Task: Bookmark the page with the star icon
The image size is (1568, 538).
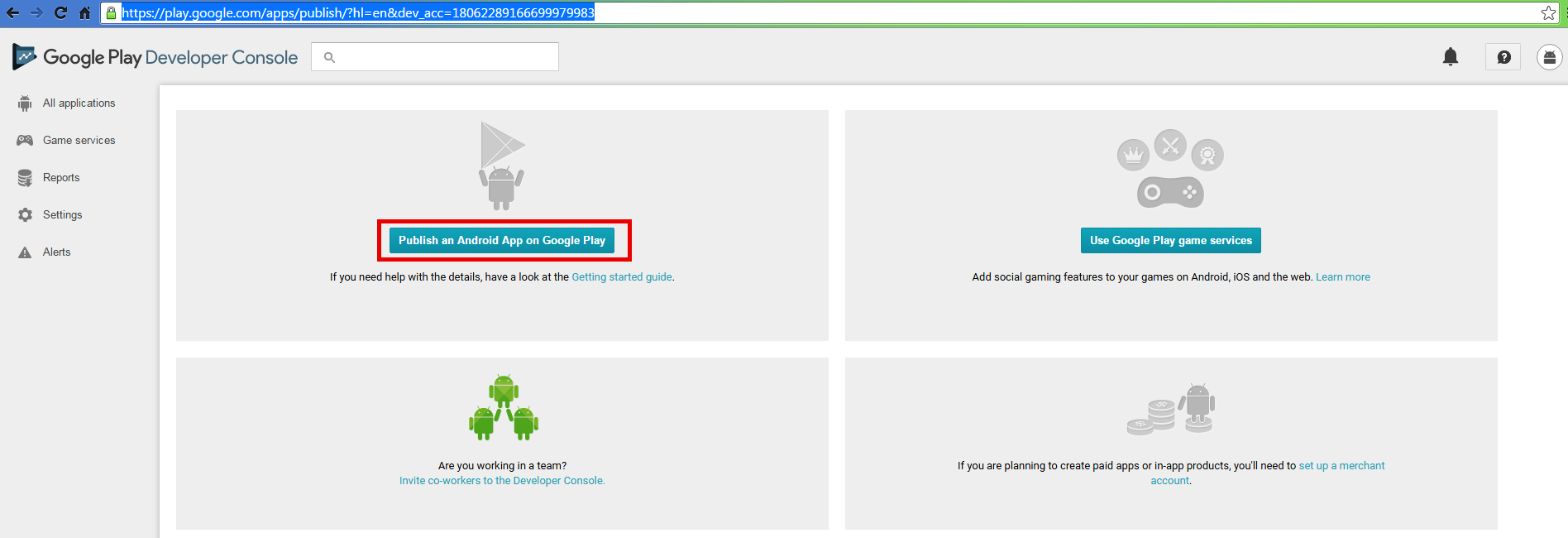Action: coord(1548,12)
